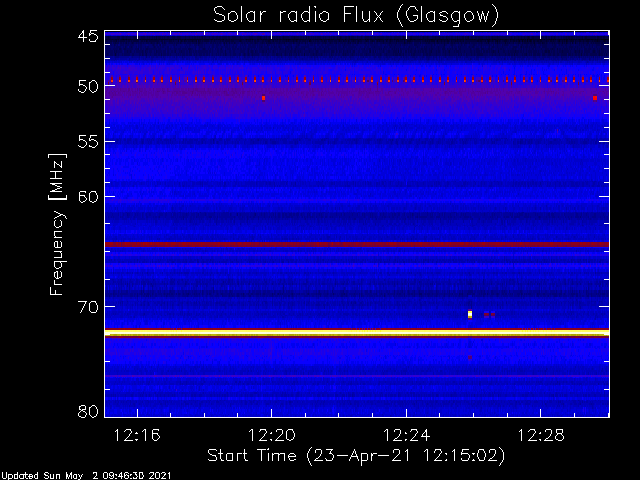Click the red spot near 12:20 at 51 MHz

click(264, 98)
